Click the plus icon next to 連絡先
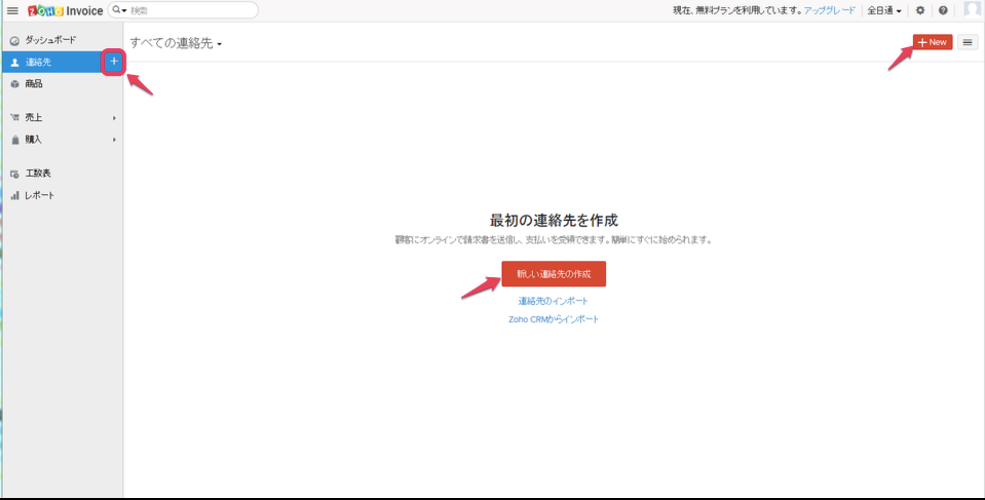The image size is (985, 500). point(114,62)
